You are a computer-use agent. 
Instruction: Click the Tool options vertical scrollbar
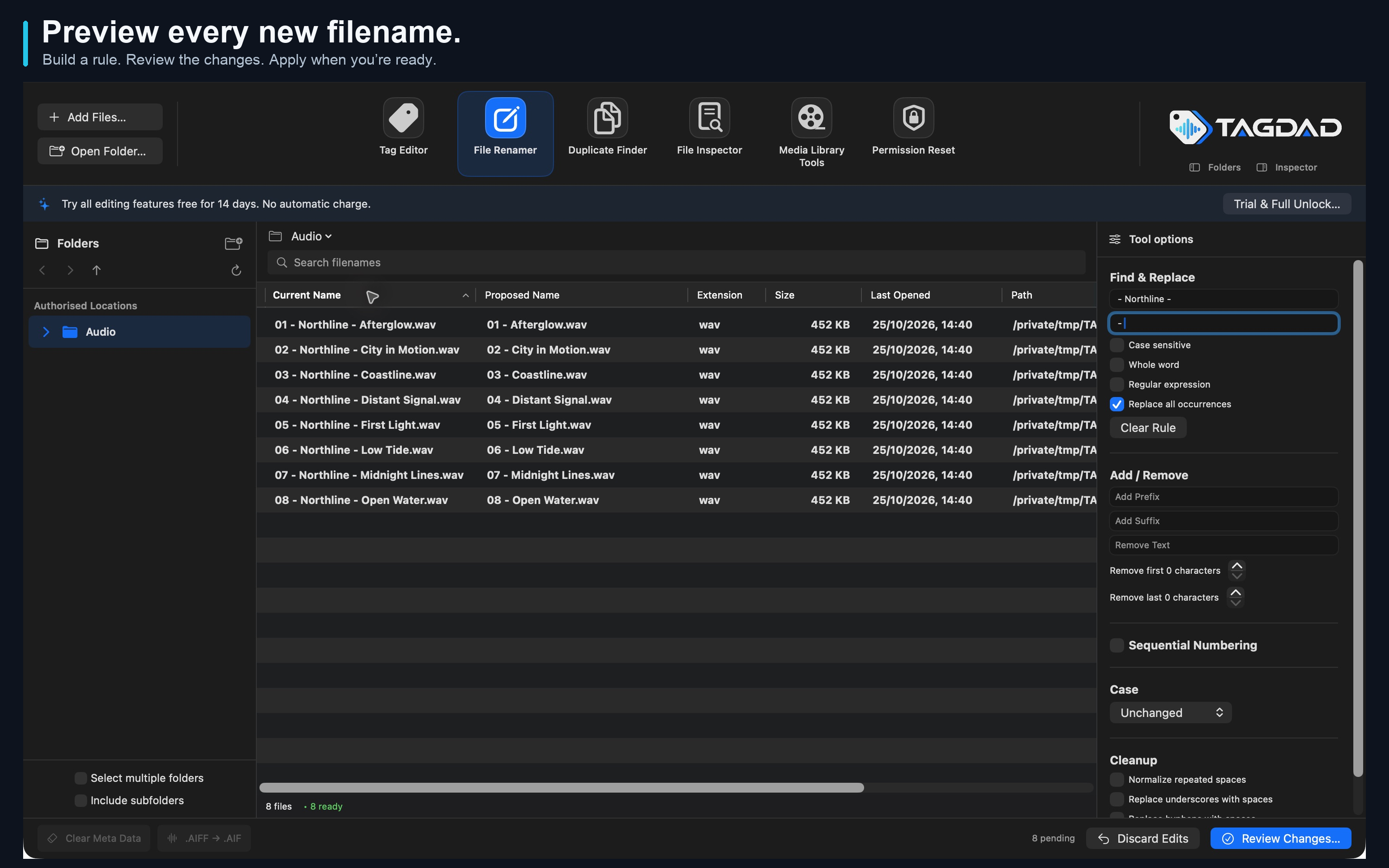[x=1358, y=518]
